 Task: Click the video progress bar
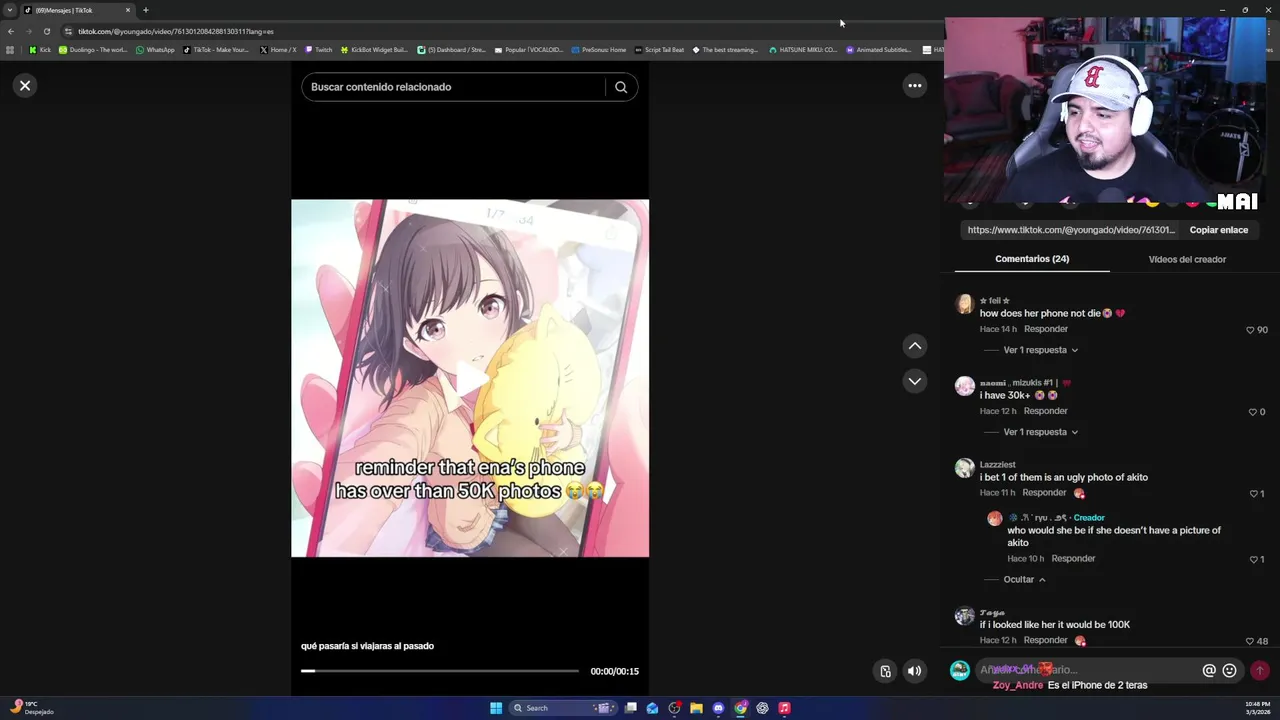440,671
